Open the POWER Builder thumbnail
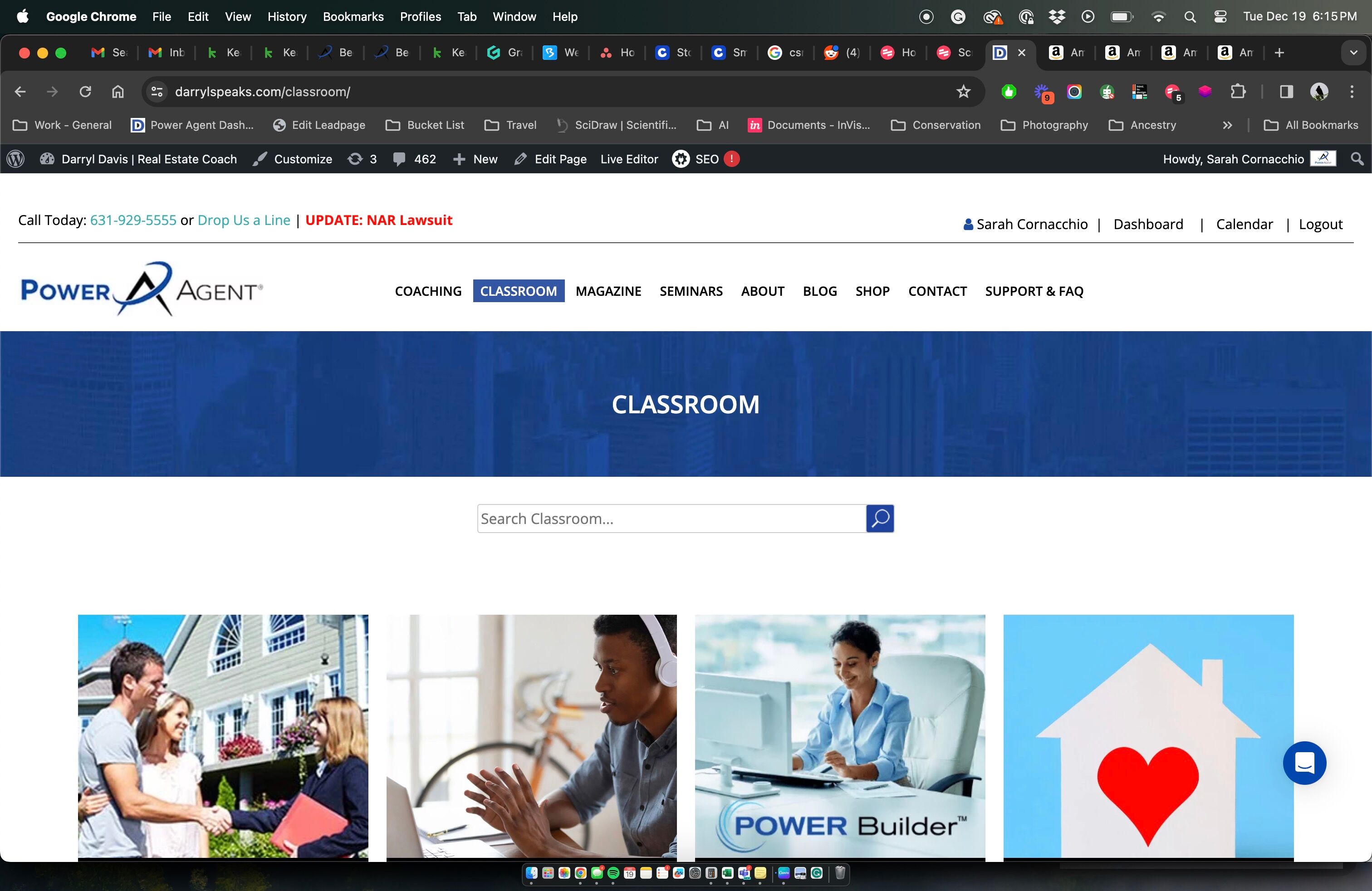Image resolution: width=1372 pixels, height=891 pixels. [x=840, y=736]
